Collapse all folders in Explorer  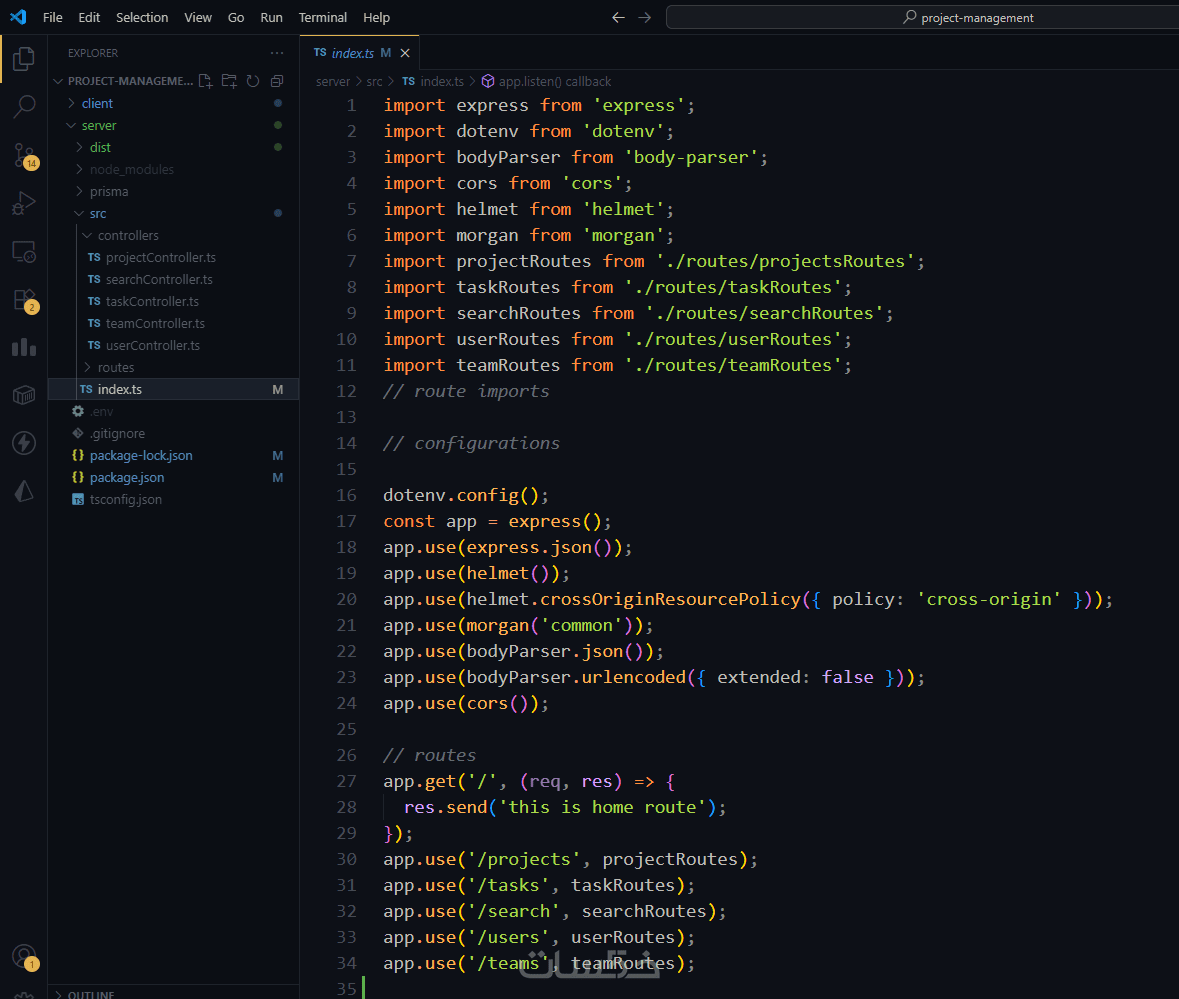[277, 81]
